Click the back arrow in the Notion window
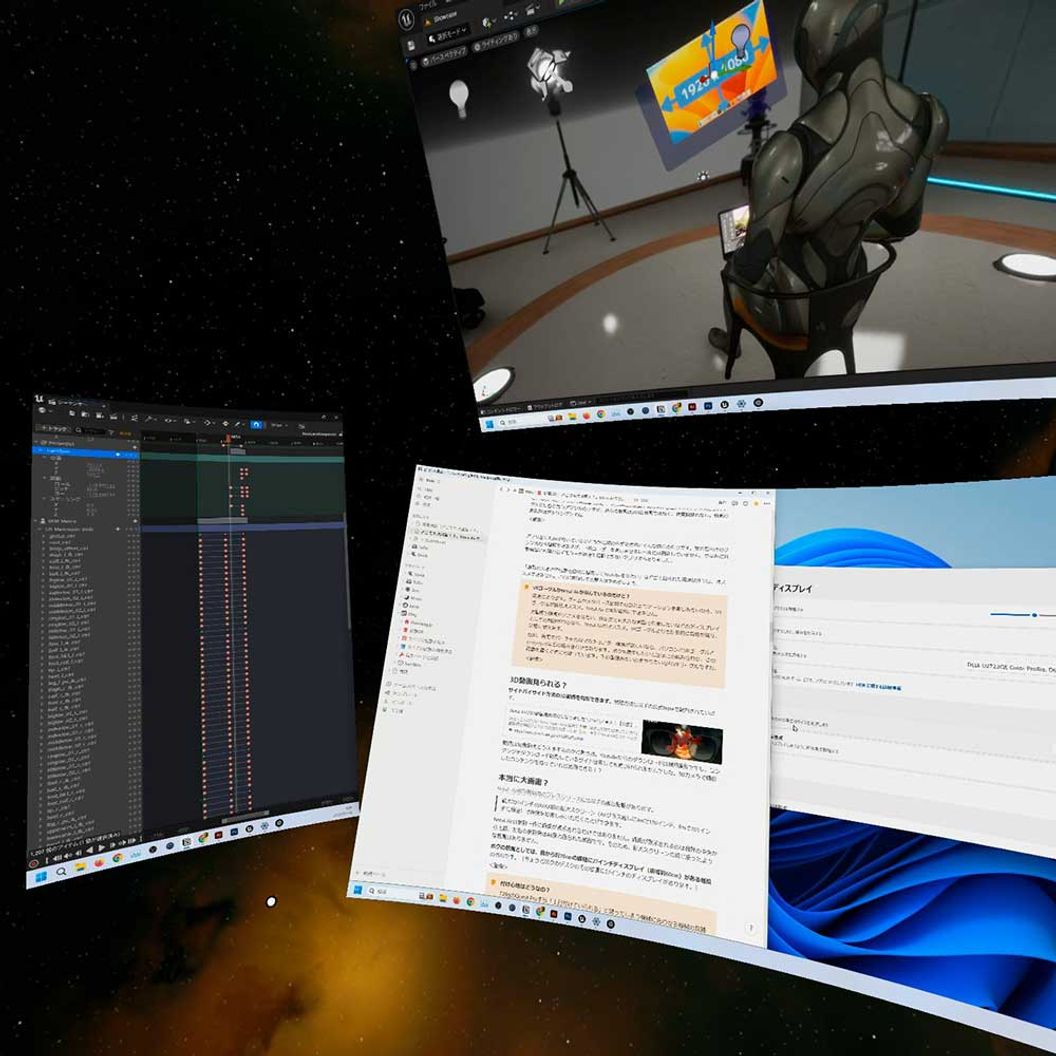 click(502, 490)
